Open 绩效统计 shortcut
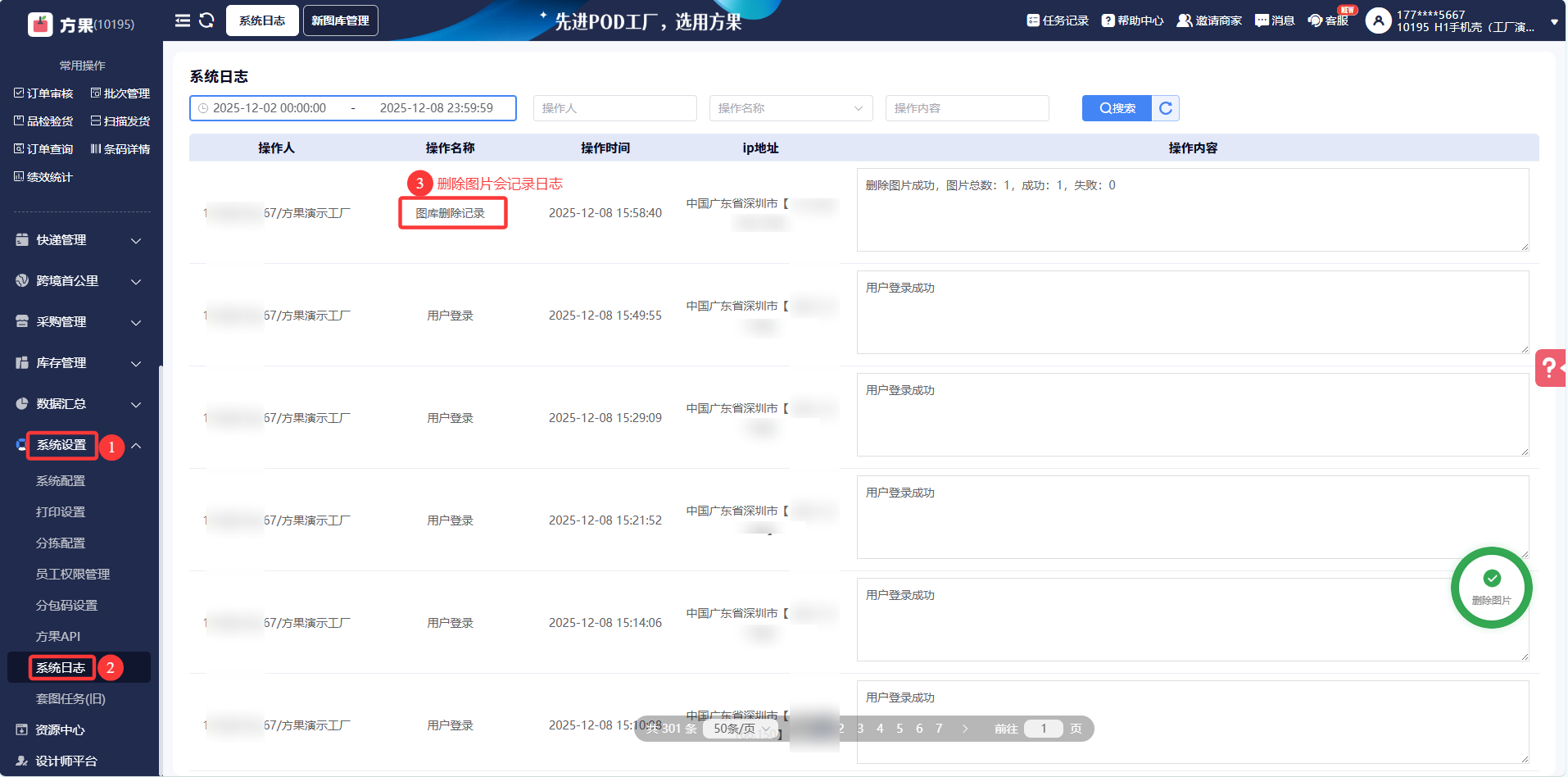Image resolution: width=1568 pixels, height=777 pixels. pos(43,177)
